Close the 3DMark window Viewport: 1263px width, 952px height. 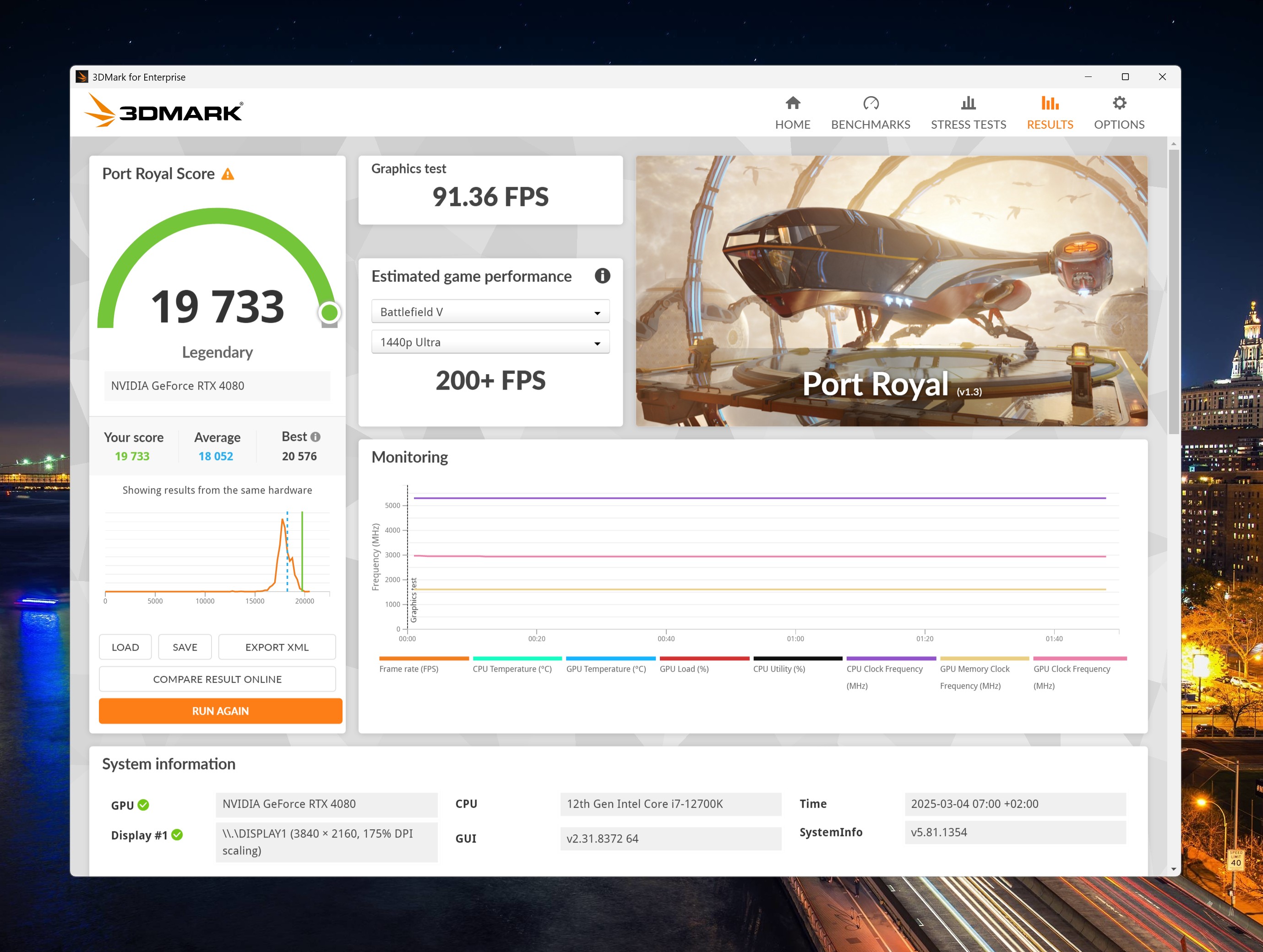pyautogui.click(x=1162, y=76)
